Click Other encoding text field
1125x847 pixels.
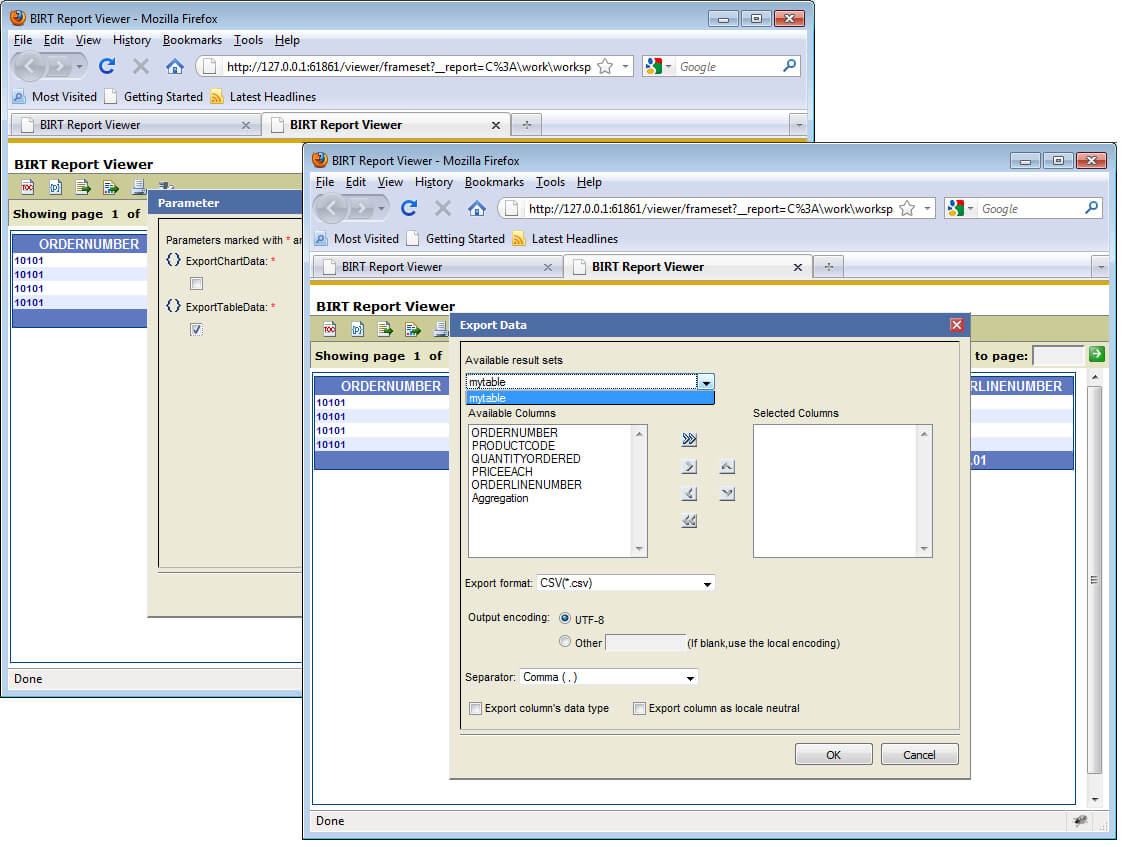pos(645,643)
